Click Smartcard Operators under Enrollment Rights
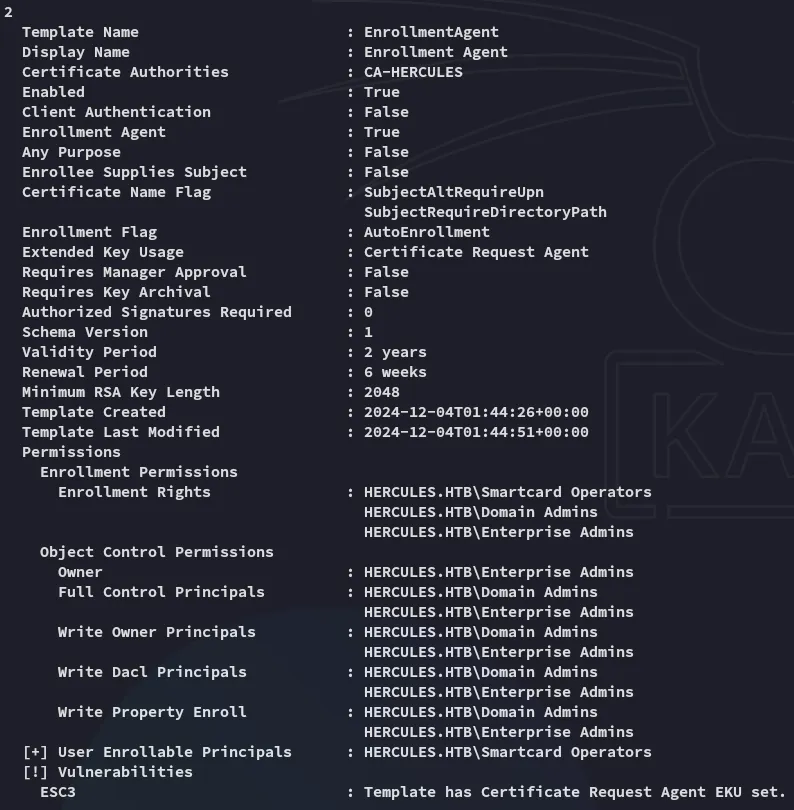Viewport: 794px width, 810px height. pyautogui.click(x=507, y=492)
